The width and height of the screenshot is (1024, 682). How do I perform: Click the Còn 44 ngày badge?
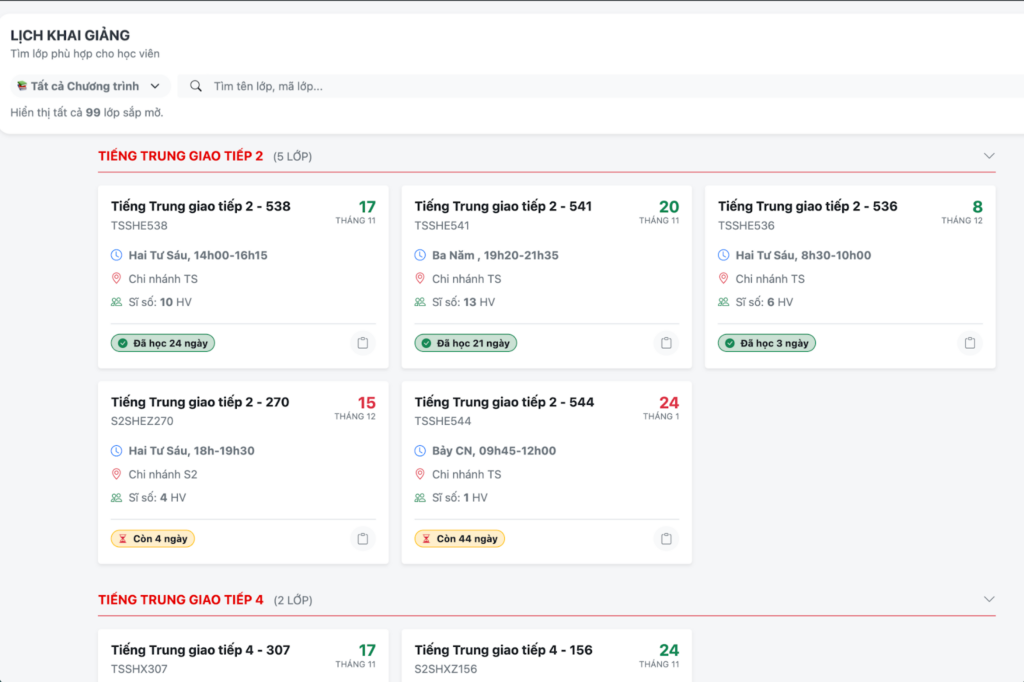460,539
